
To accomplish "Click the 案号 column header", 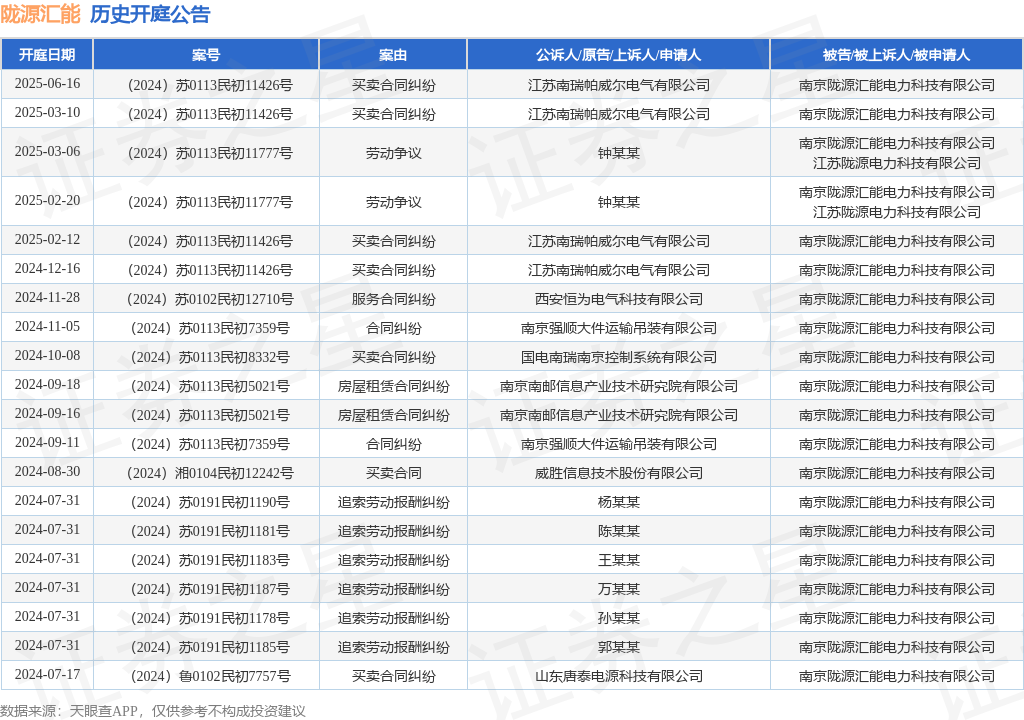I will [x=206, y=55].
